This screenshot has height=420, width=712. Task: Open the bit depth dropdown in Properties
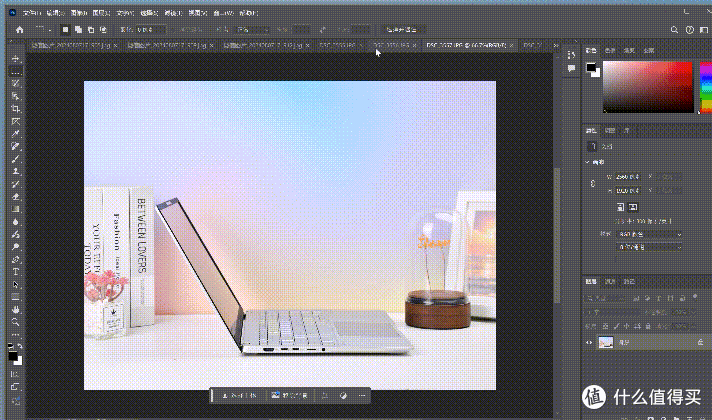pyautogui.click(x=649, y=247)
